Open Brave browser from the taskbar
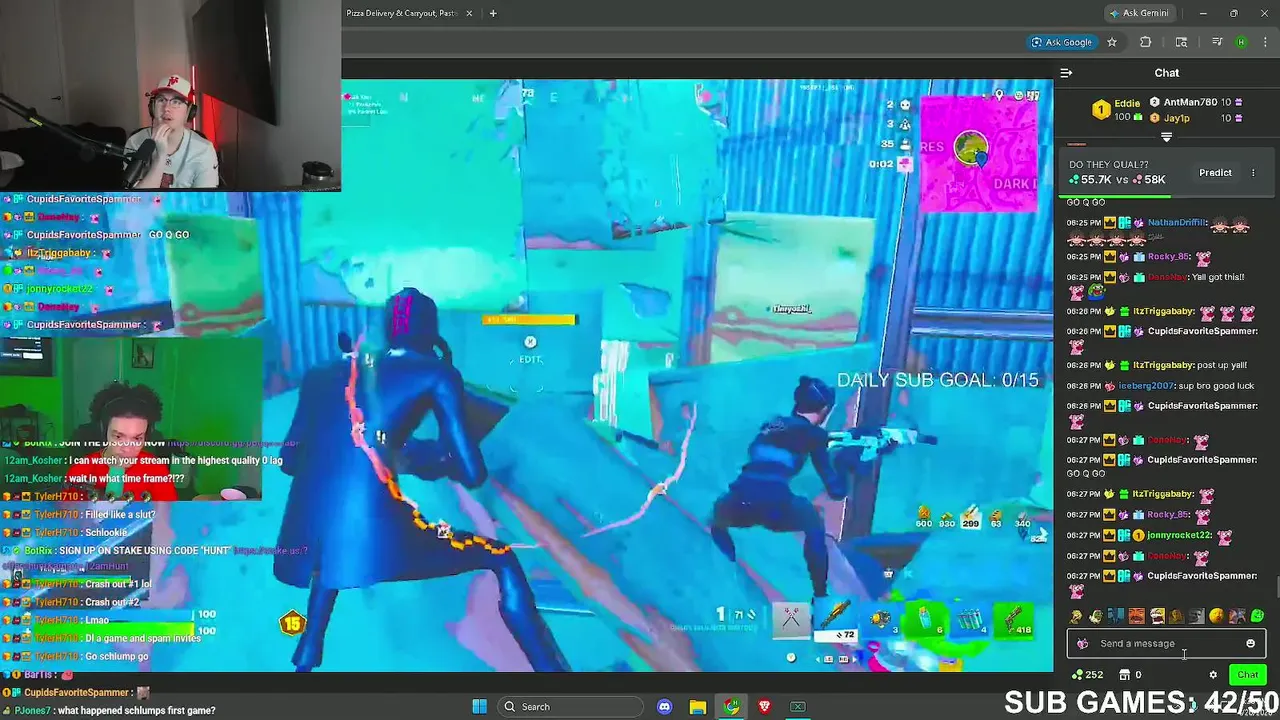This screenshot has width=1280, height=720. click(x=765, y=707)
